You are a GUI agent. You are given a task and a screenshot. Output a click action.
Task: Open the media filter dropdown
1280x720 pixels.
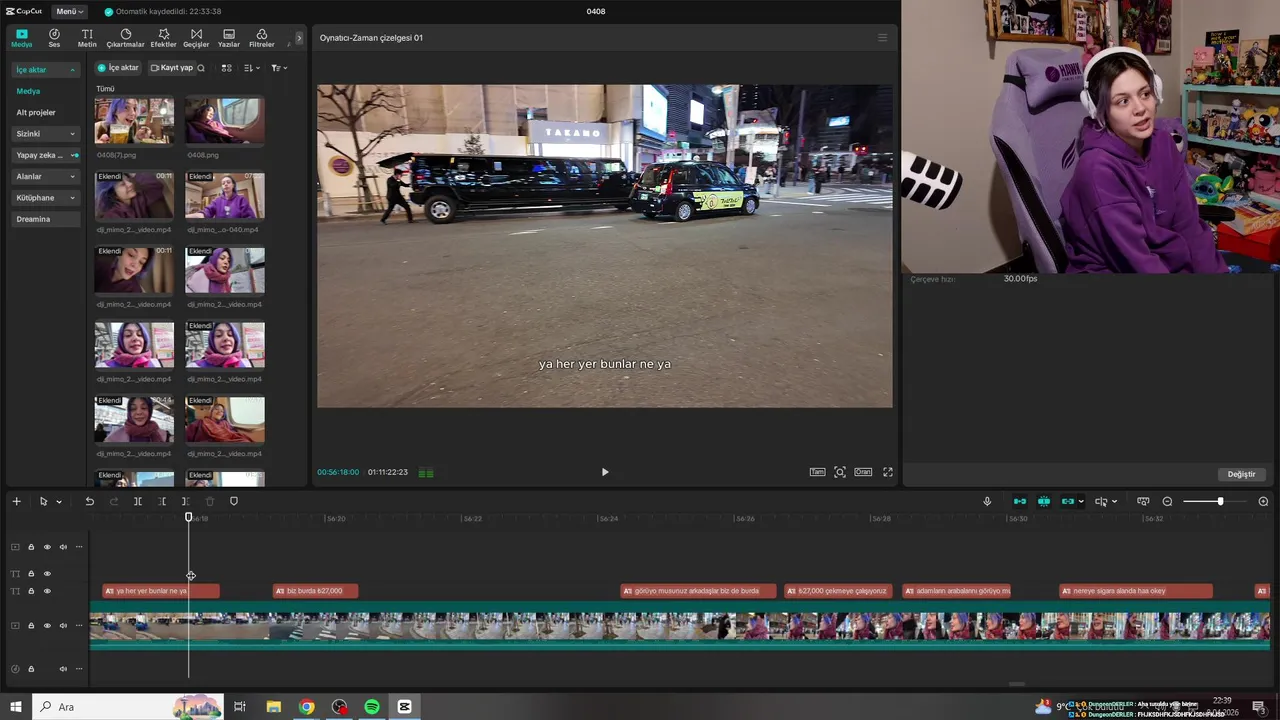[279, 68]
